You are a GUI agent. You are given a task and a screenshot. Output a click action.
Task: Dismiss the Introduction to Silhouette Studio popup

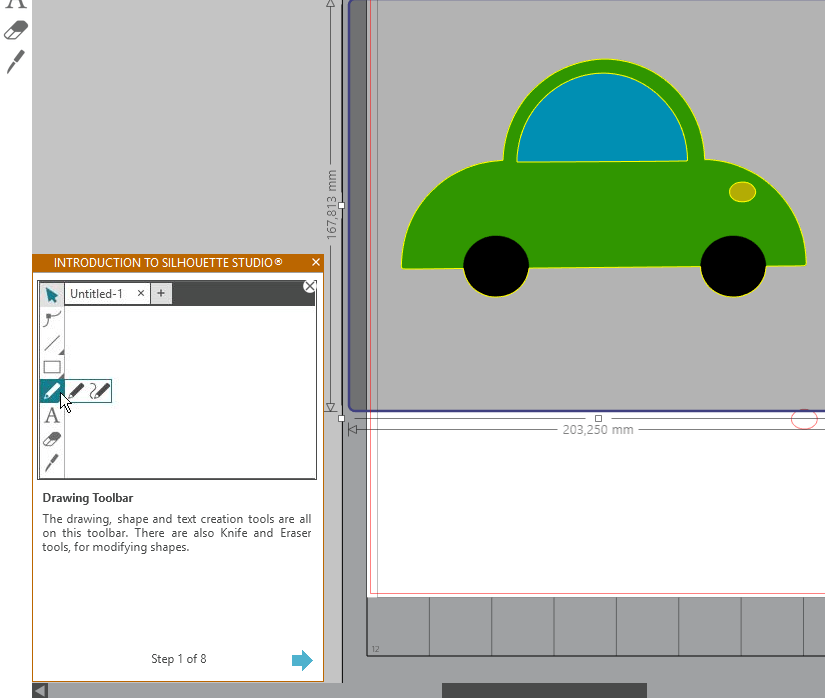click(x=317, y=262)
